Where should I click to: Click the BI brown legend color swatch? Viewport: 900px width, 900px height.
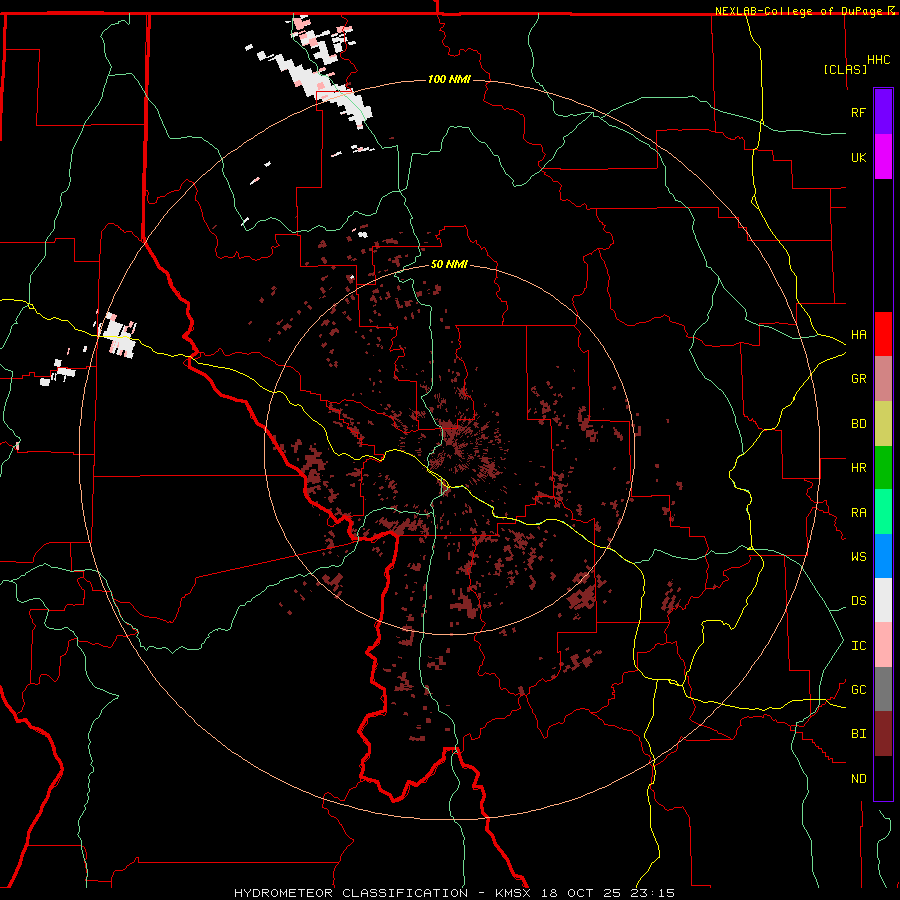(x=883, y=734)
